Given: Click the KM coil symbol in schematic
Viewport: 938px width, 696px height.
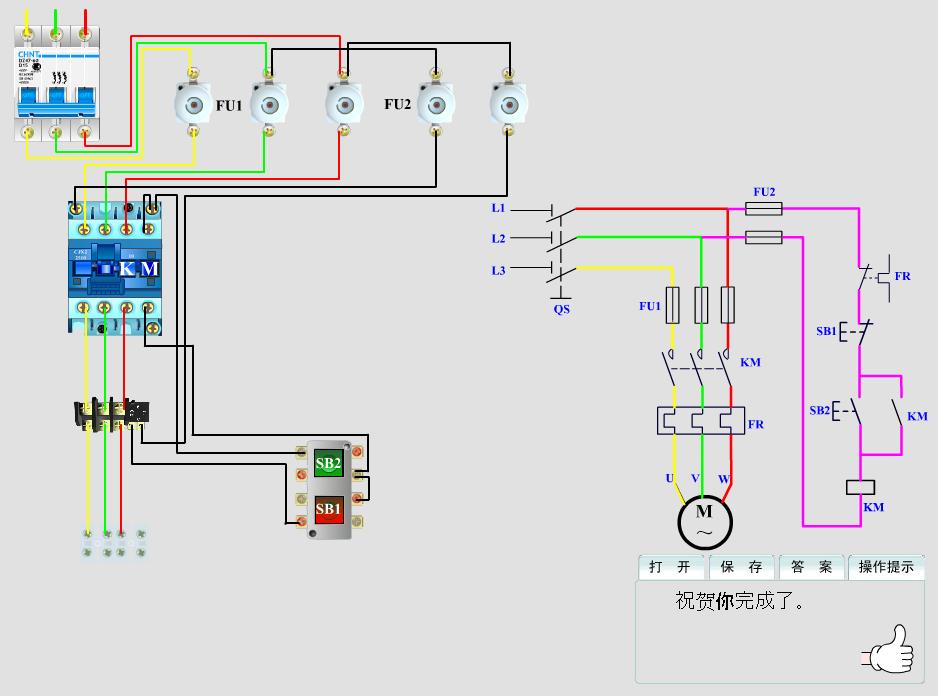Looking at the screenshot, I should 858,487.
